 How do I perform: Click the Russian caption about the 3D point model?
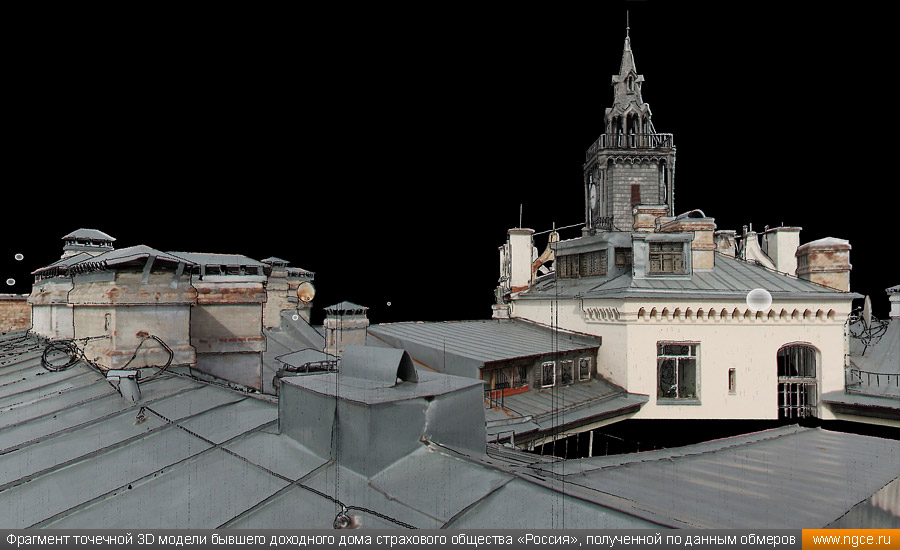(401, 540)
